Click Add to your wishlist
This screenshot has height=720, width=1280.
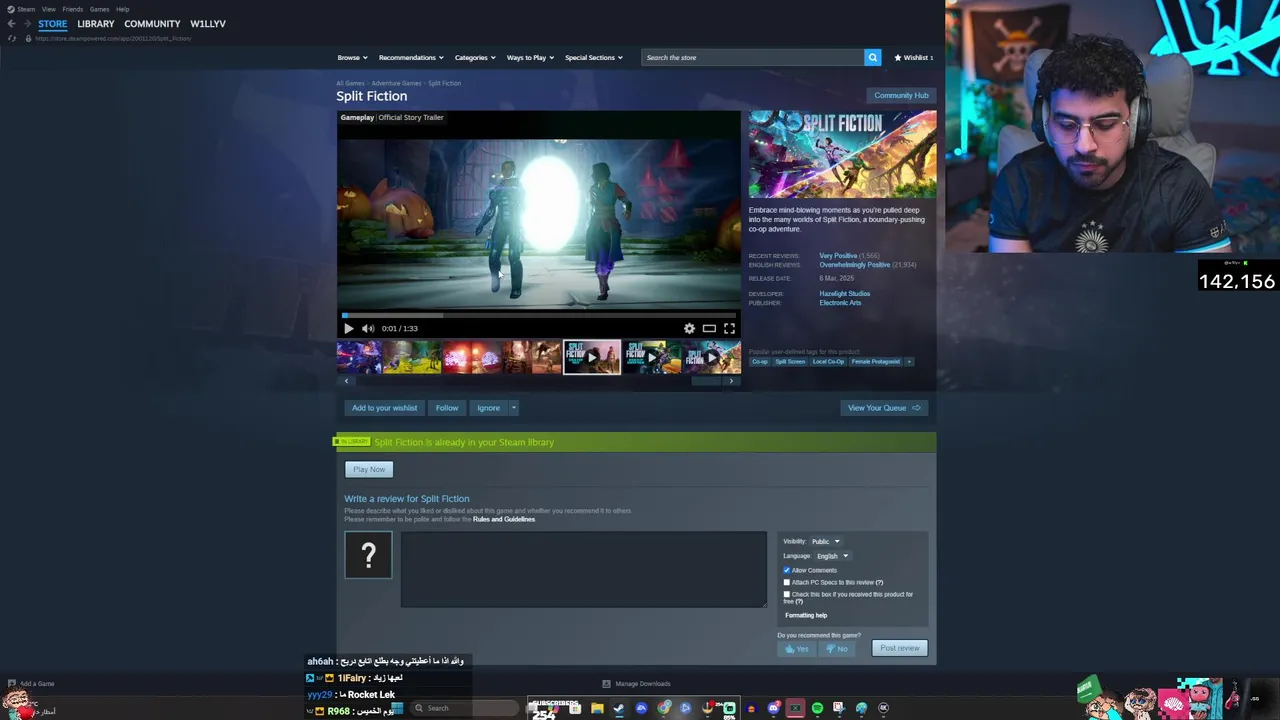(384, 408)
